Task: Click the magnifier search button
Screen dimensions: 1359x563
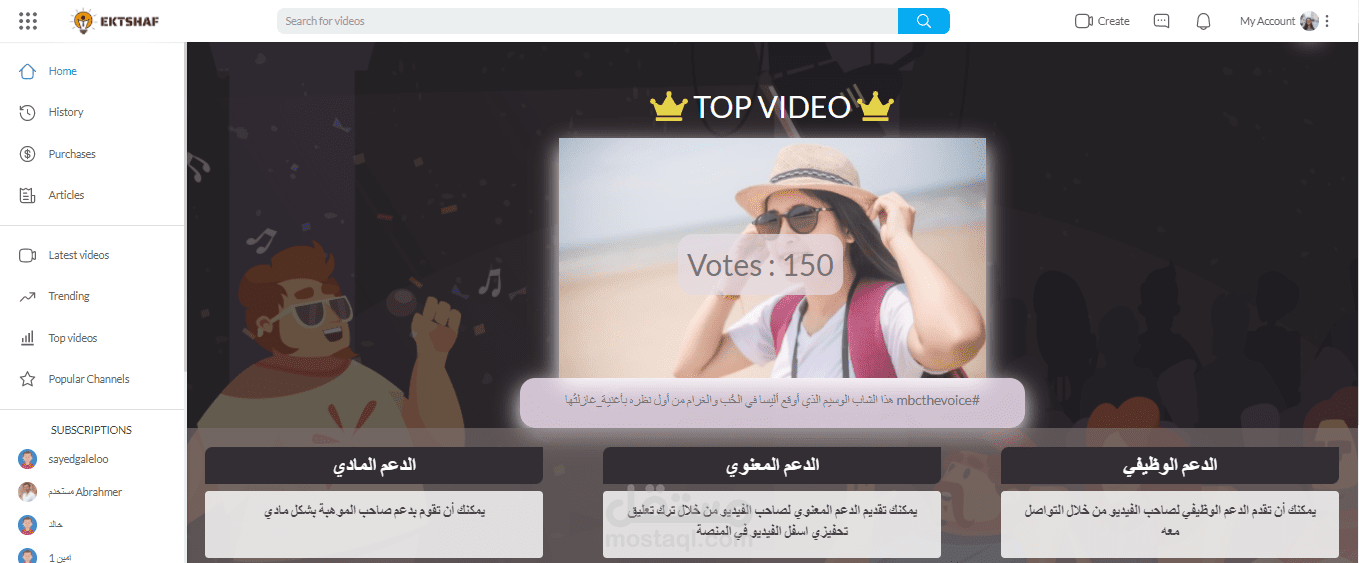Action: point(923,21)
